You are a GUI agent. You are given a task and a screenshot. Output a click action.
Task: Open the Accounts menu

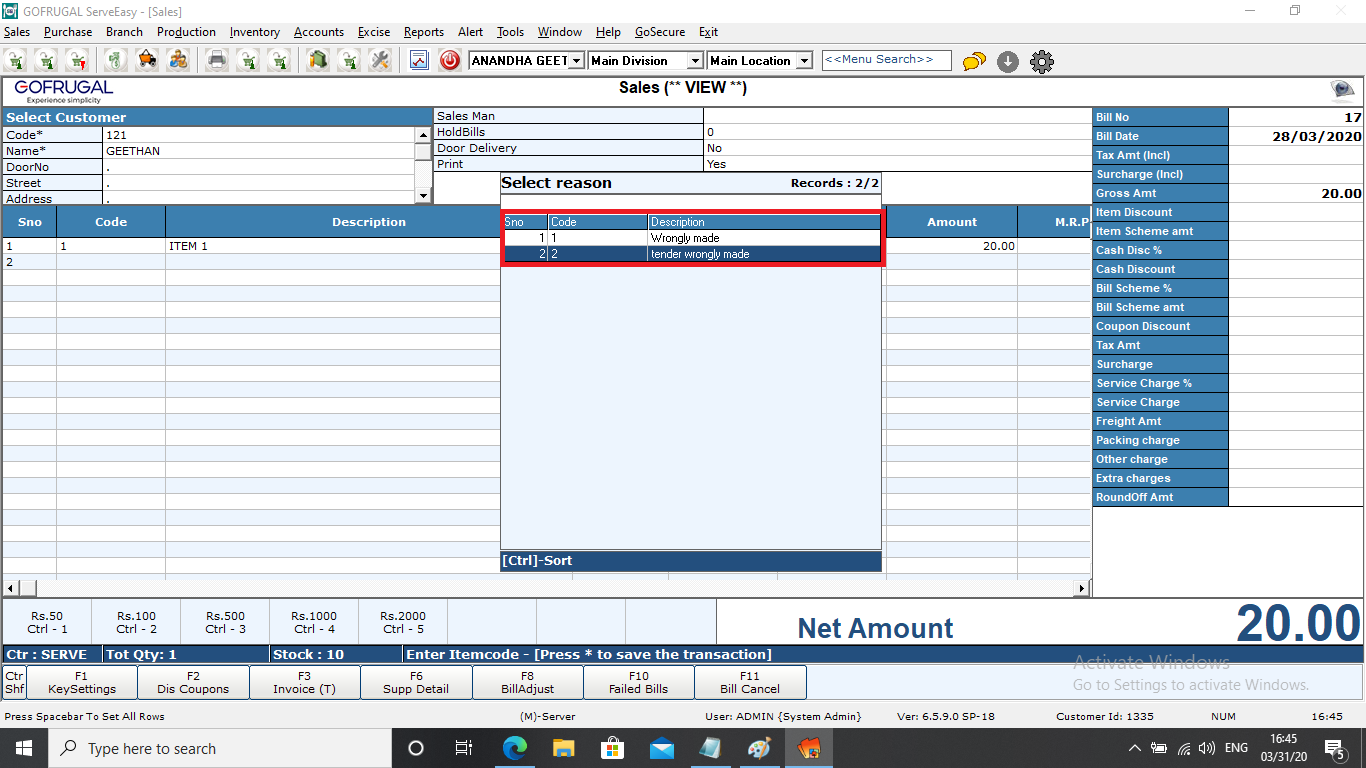319,32
